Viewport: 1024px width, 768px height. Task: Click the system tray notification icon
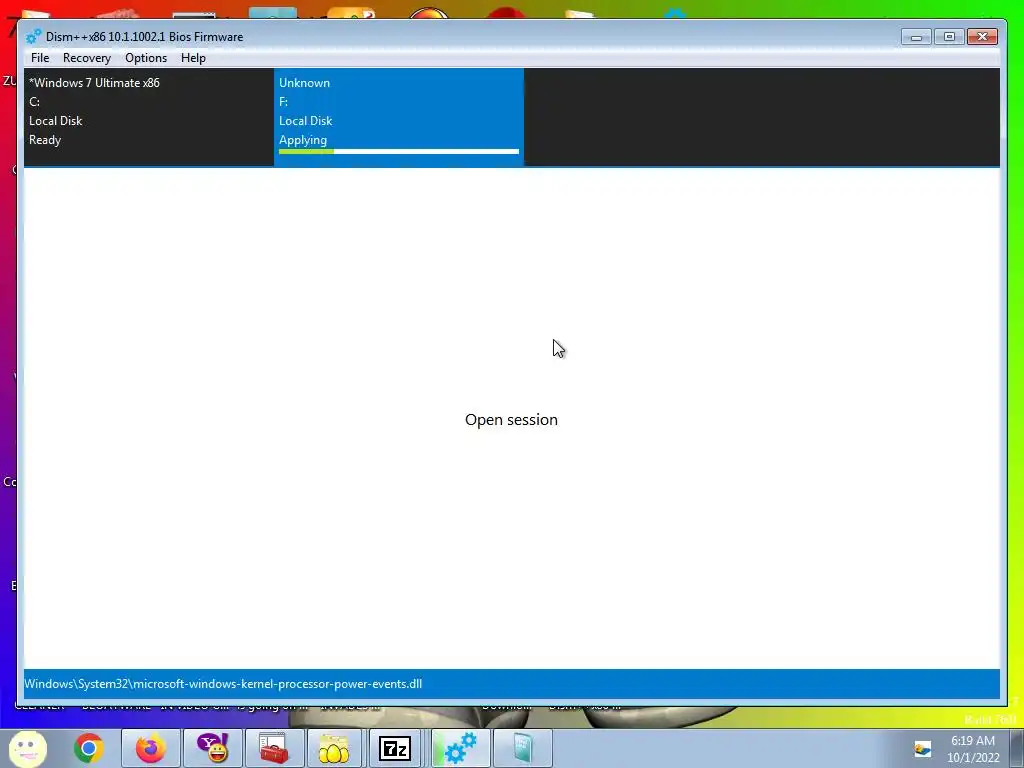[923, 748]
